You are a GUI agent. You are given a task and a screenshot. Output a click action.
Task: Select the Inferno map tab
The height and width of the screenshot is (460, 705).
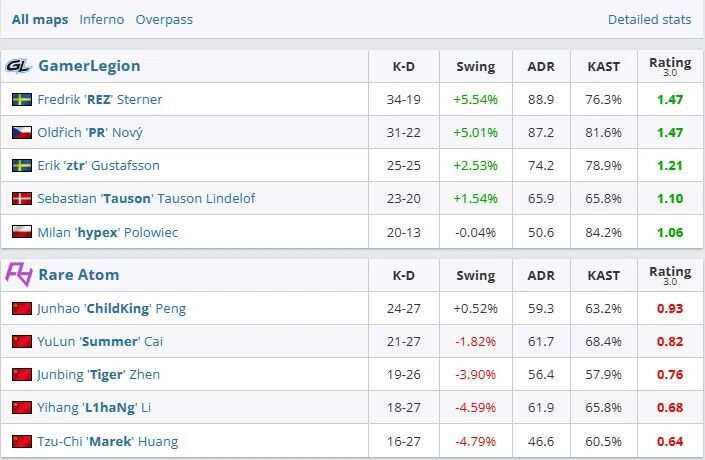(102, 19)
